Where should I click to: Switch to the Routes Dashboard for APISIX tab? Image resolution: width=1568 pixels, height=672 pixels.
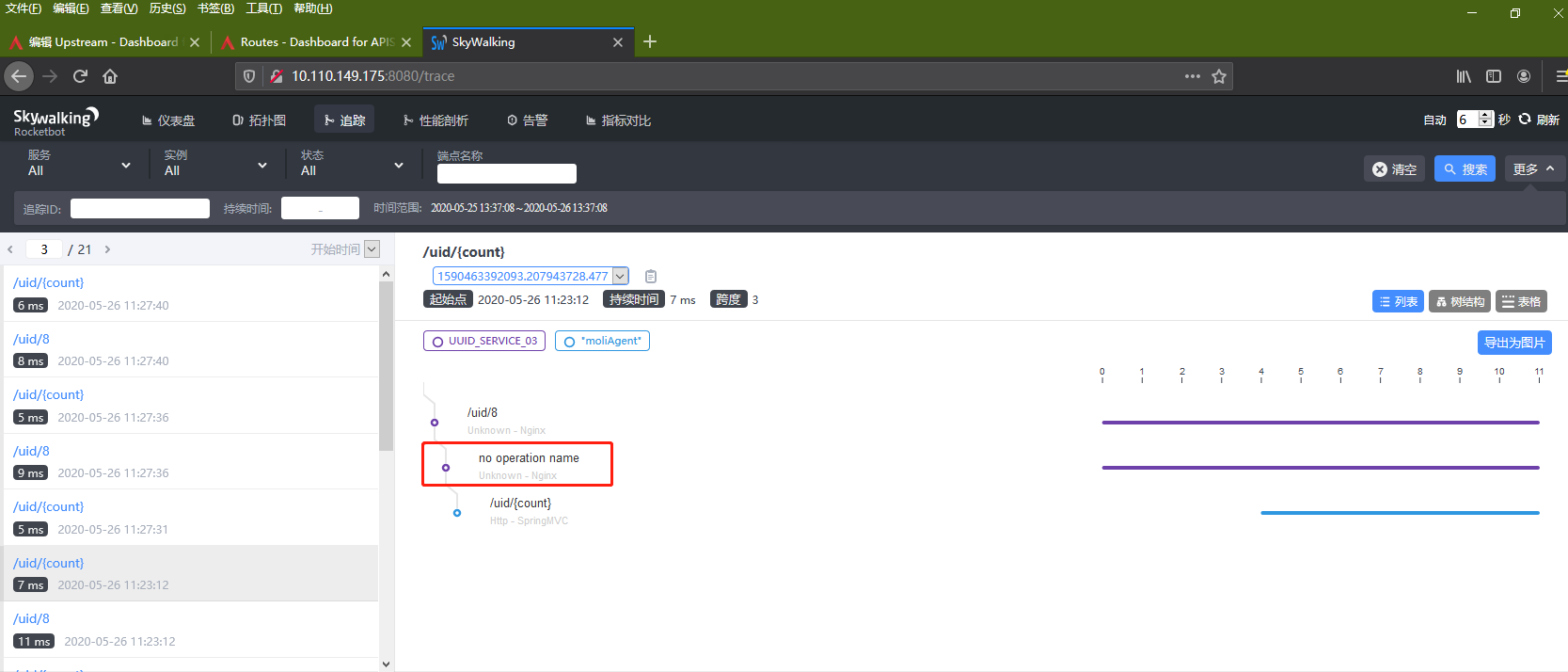[316, 42]
